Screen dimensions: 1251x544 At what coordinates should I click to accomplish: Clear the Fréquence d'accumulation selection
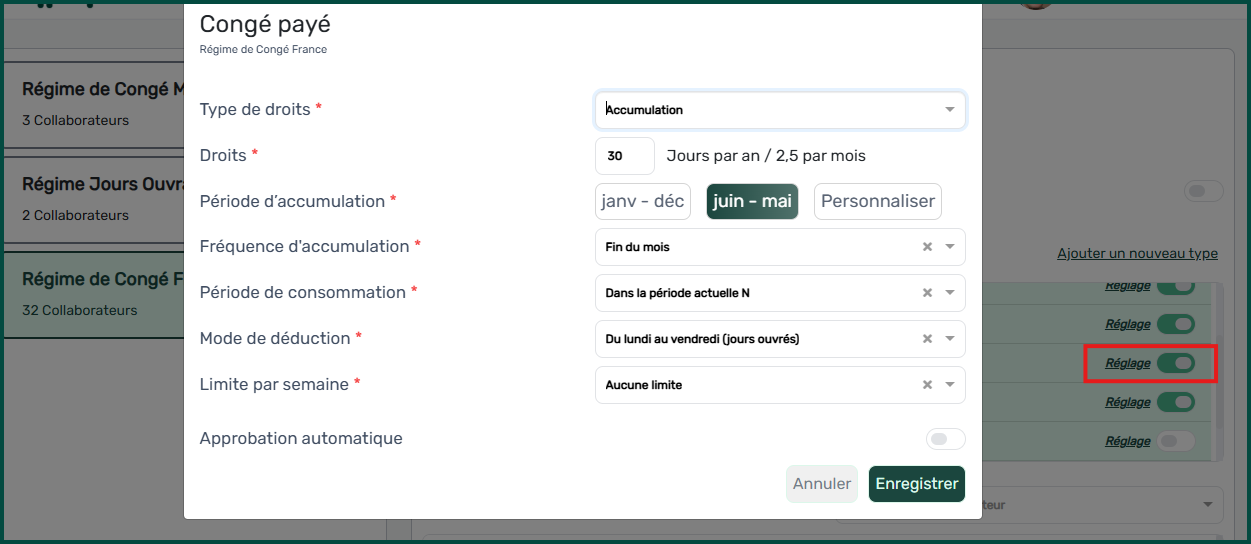[927, 247]
